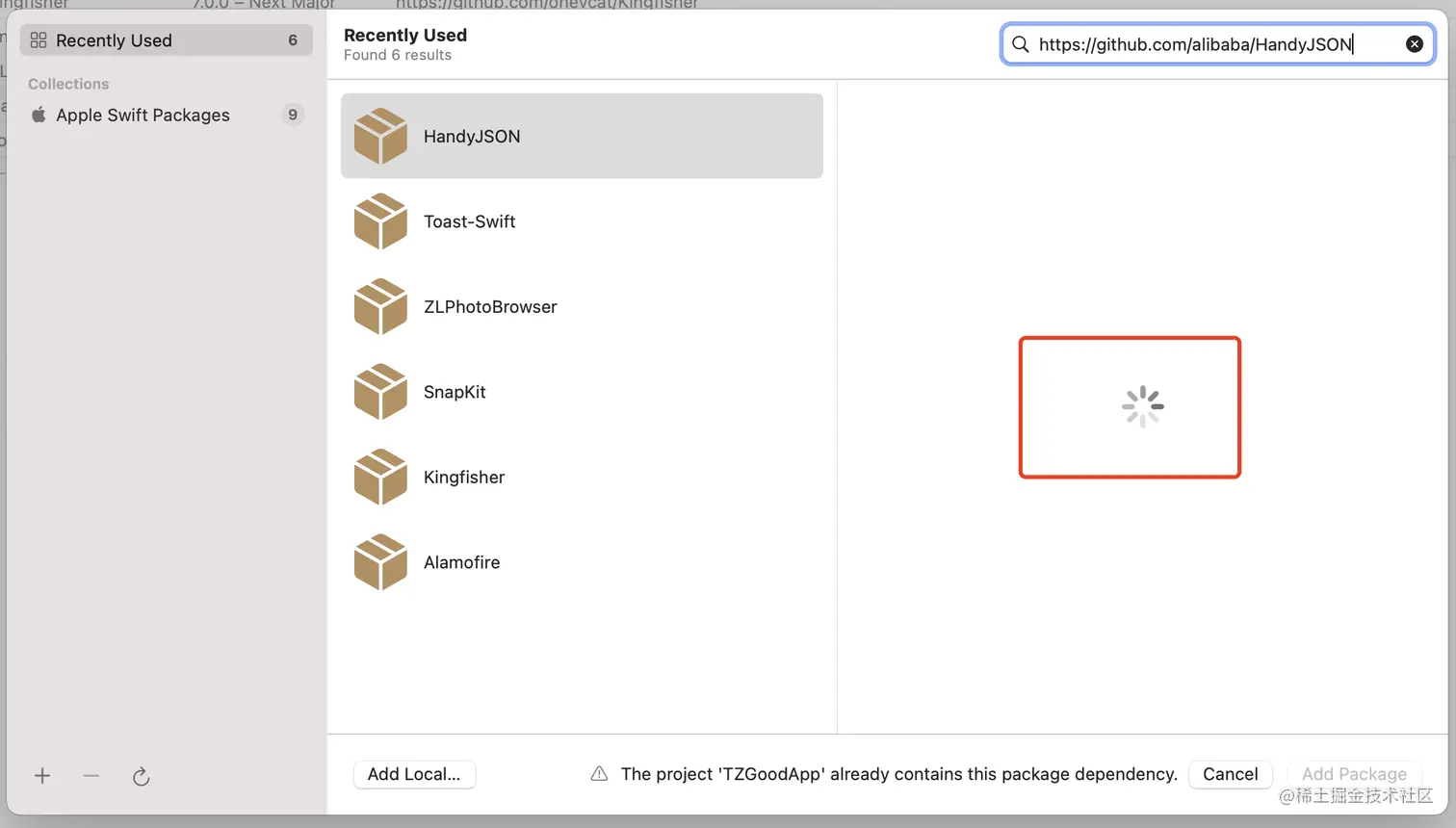Click the Cancel button
1456x828 pixels.
pyautogui.click(x=1231, y=774)
